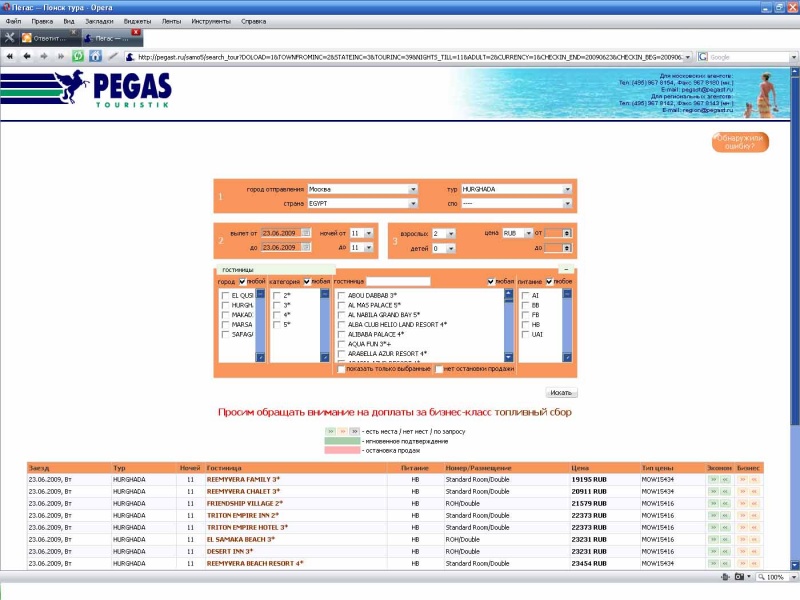Image resolution: width=800 pixels, height=600 pixels.
Task: Enable the AI meal type checkbox
Action: click(x=526, y=296)
